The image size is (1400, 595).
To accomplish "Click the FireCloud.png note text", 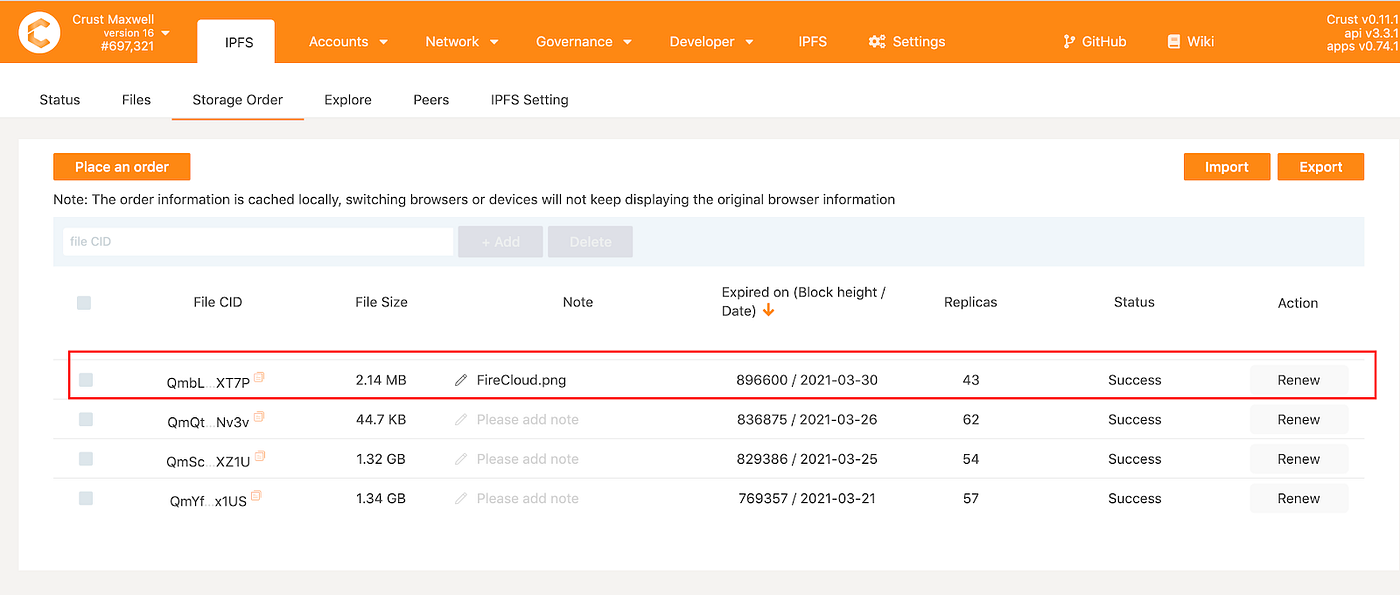I will [522, 380].
